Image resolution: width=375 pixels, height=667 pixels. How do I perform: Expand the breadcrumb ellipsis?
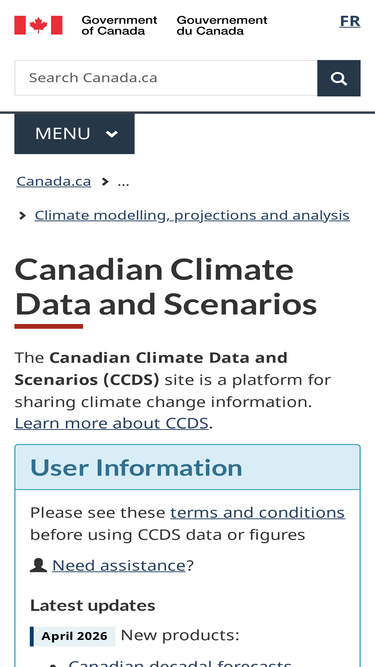123,182
